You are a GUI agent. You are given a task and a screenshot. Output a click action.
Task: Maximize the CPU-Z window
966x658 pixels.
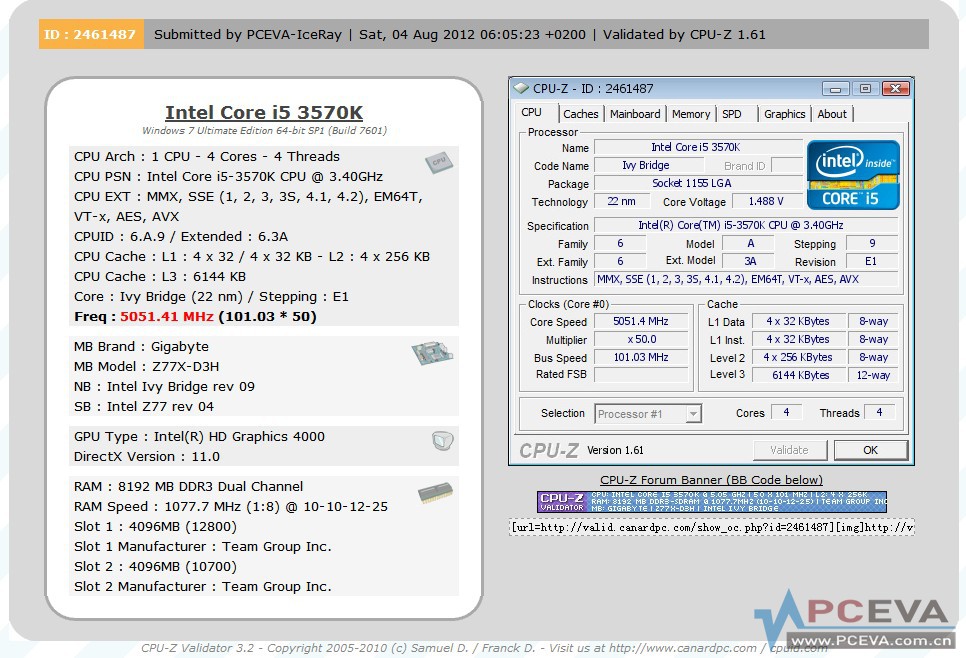click(x=865, y=89)
